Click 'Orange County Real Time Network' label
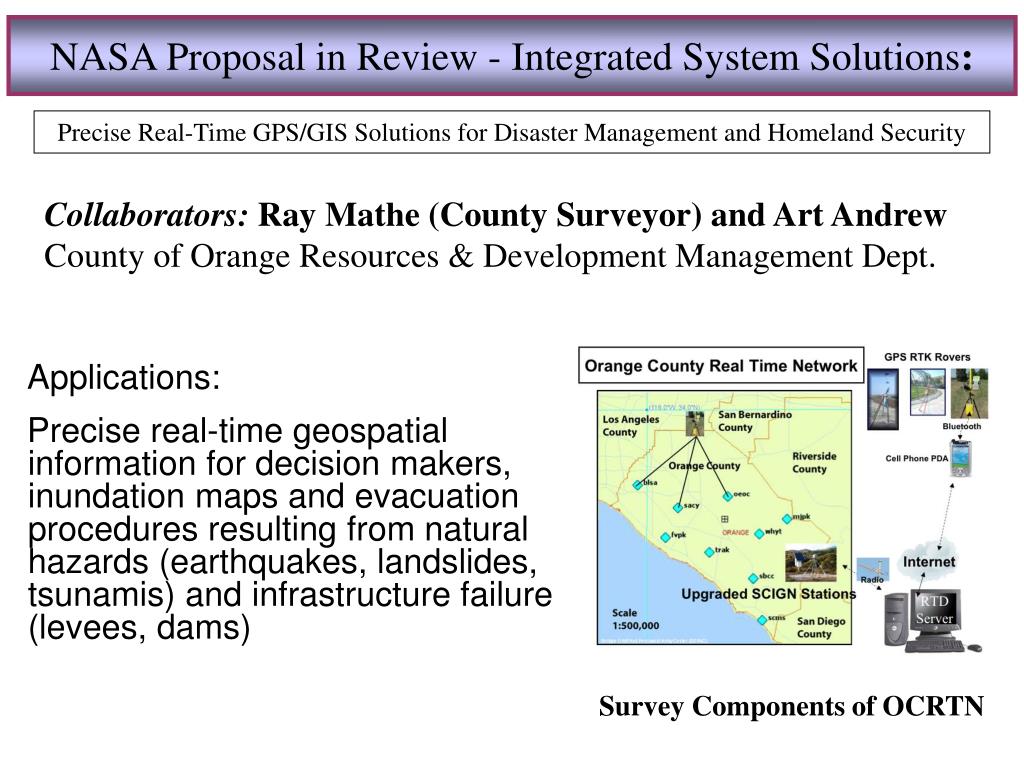 [x=721, y=366]
